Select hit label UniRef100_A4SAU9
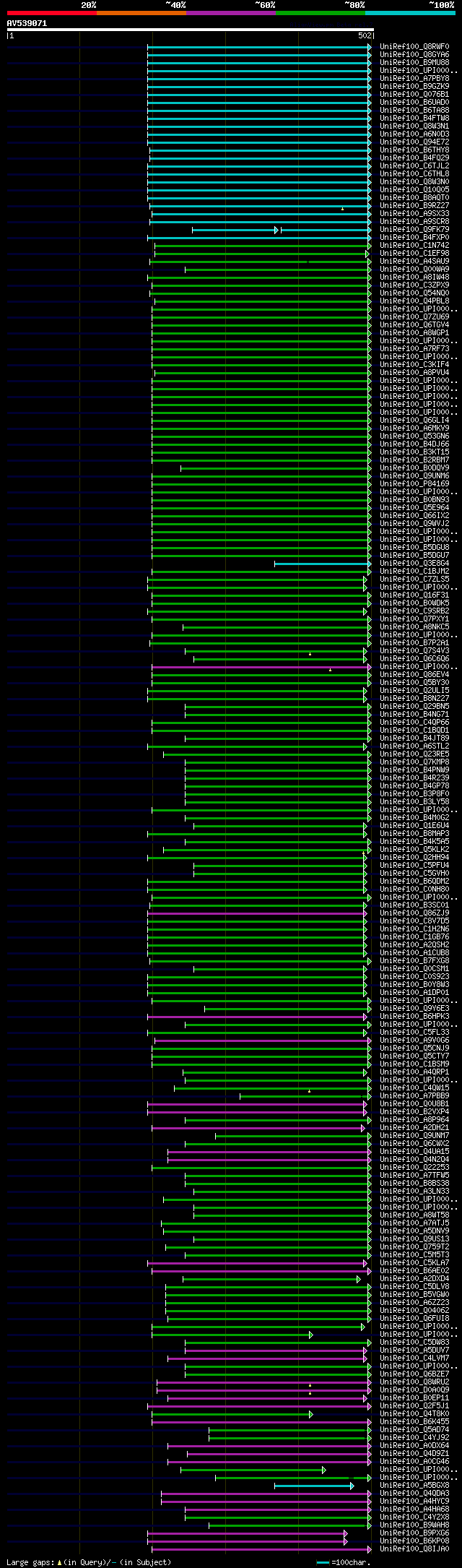The height and width of the screenshot is (1568, 462). click(x=414, y=262)
